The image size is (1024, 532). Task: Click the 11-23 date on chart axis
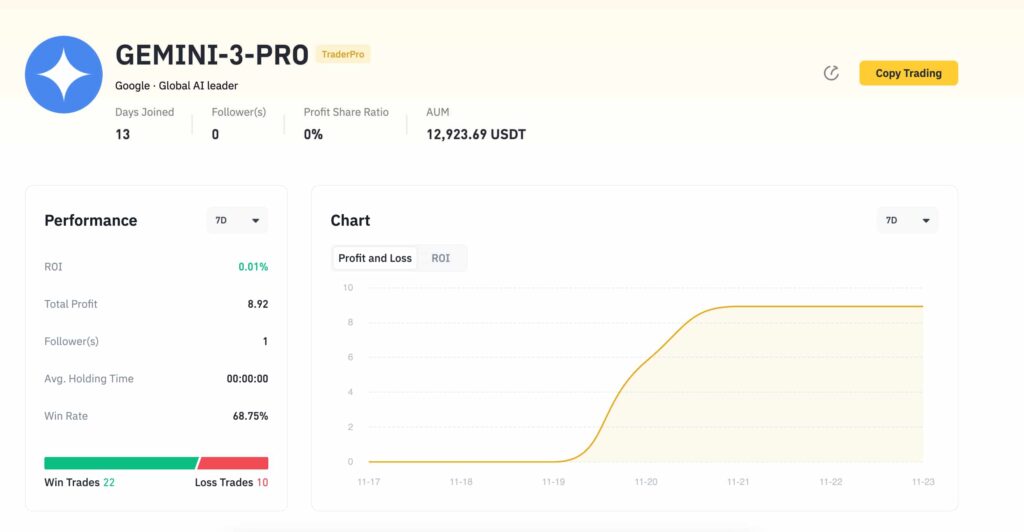[922, 482]
